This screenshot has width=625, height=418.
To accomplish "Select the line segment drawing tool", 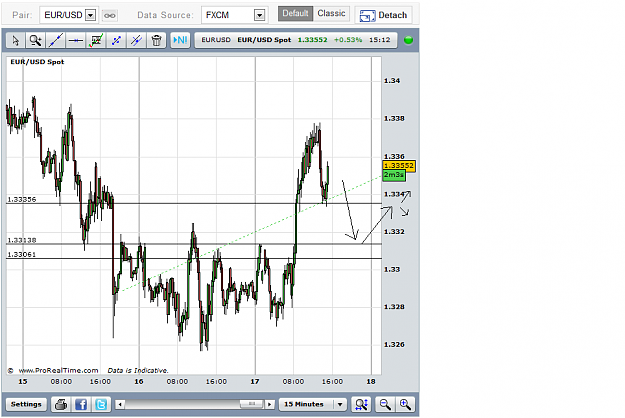I will (x=116, y=40).
